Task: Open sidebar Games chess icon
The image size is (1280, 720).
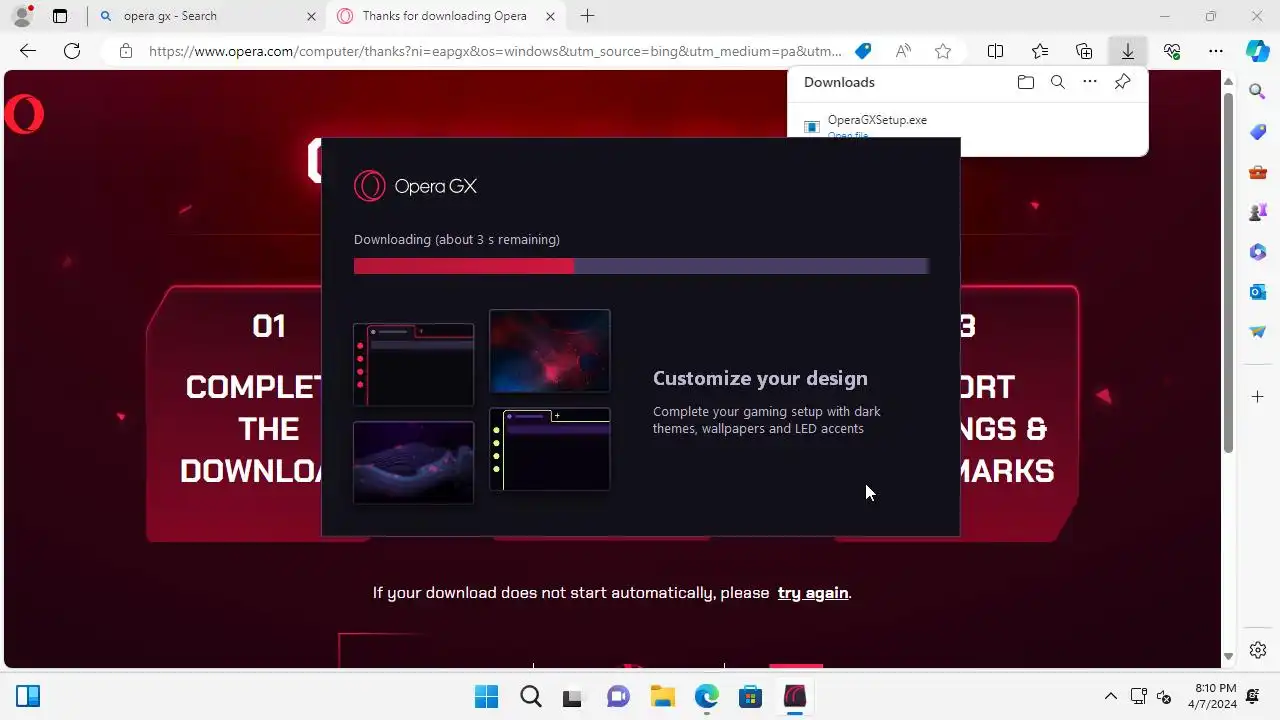Action: click(x=1258, y=212)
